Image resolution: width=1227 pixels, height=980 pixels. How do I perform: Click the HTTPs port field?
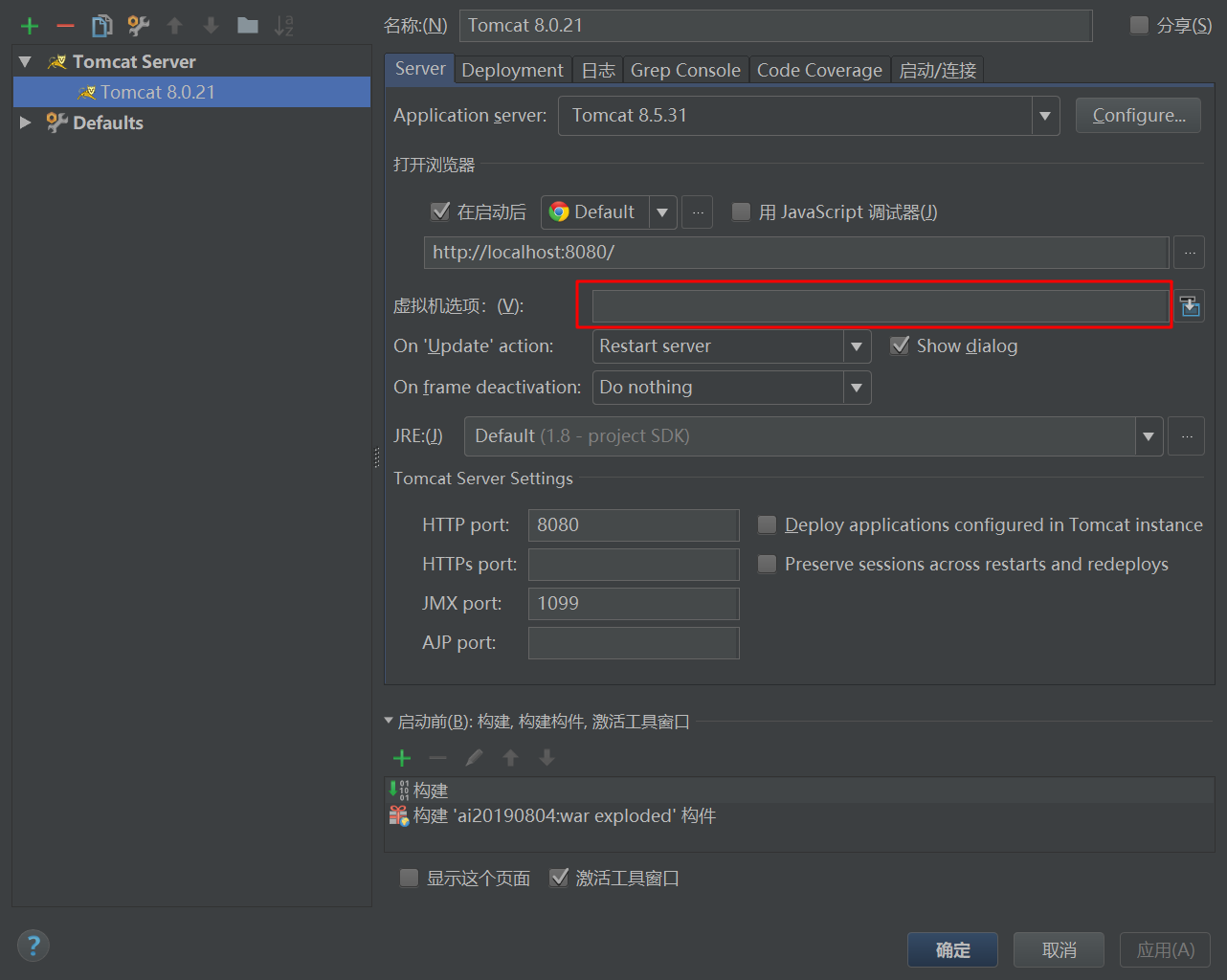coord(634,565)
